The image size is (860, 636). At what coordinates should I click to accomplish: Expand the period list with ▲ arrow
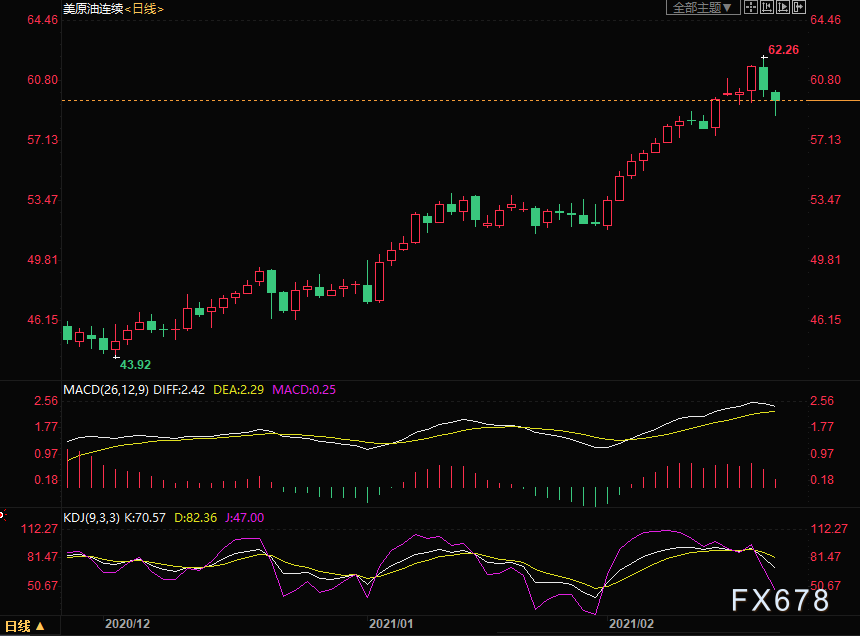40,626
